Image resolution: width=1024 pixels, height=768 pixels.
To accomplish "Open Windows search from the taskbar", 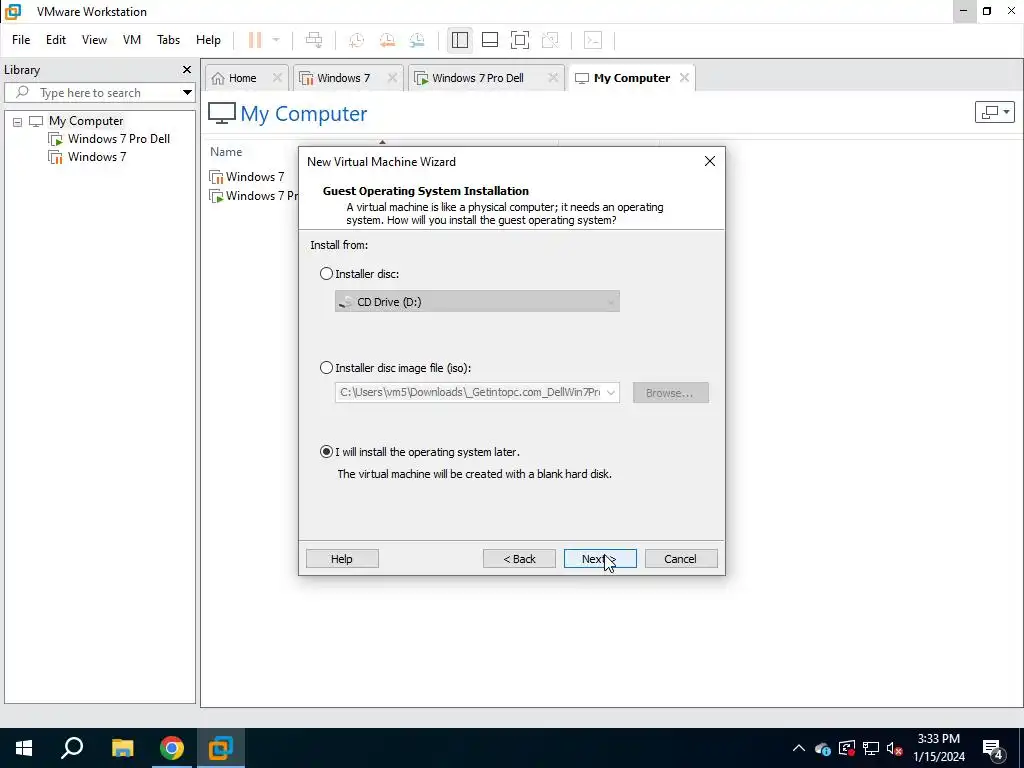I will click(72, 748).
